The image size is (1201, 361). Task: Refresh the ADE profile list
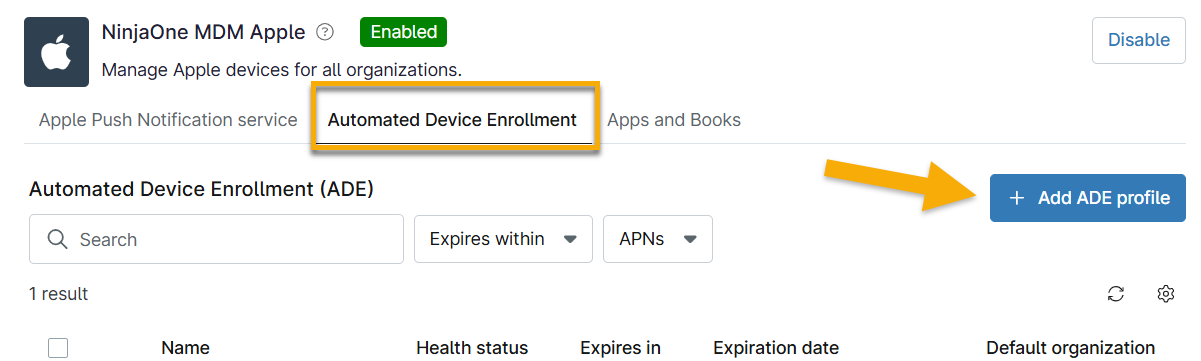click(x=1116, y=294)
